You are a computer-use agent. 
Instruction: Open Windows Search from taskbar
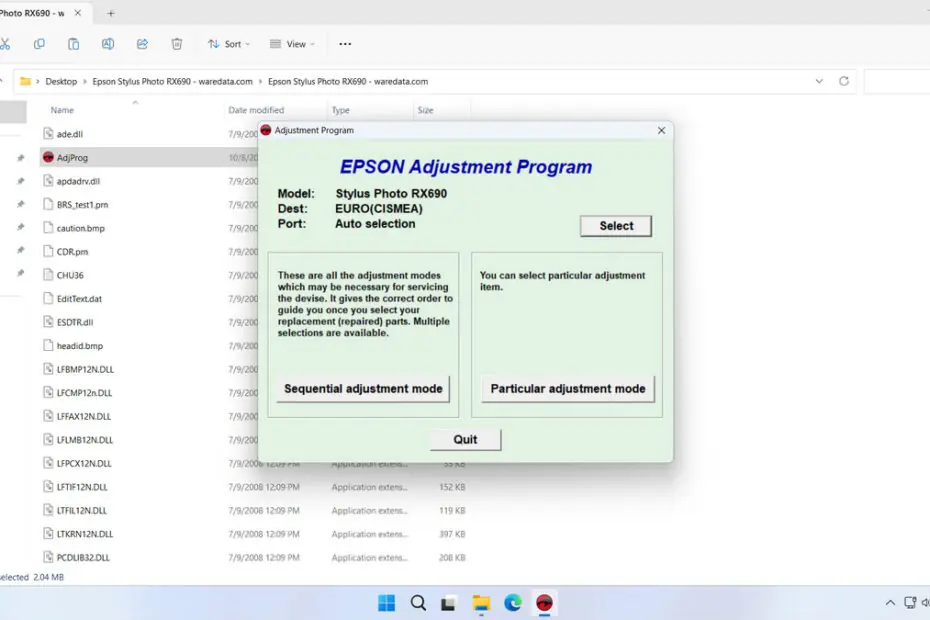[418, 603]
